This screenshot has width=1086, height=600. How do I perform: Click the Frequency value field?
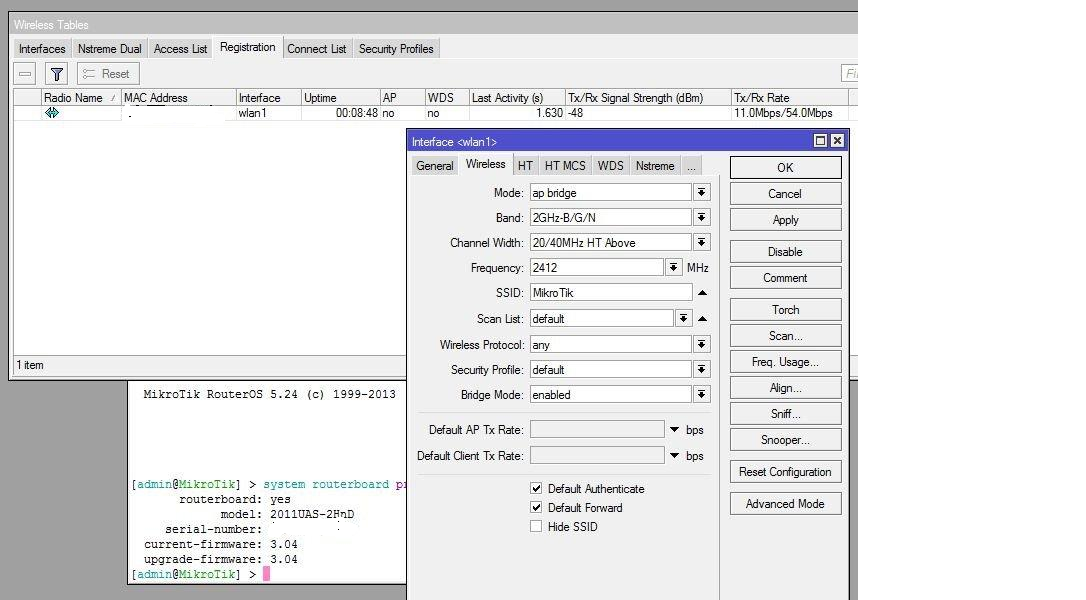pyautogui.click(x=597, y=267)
